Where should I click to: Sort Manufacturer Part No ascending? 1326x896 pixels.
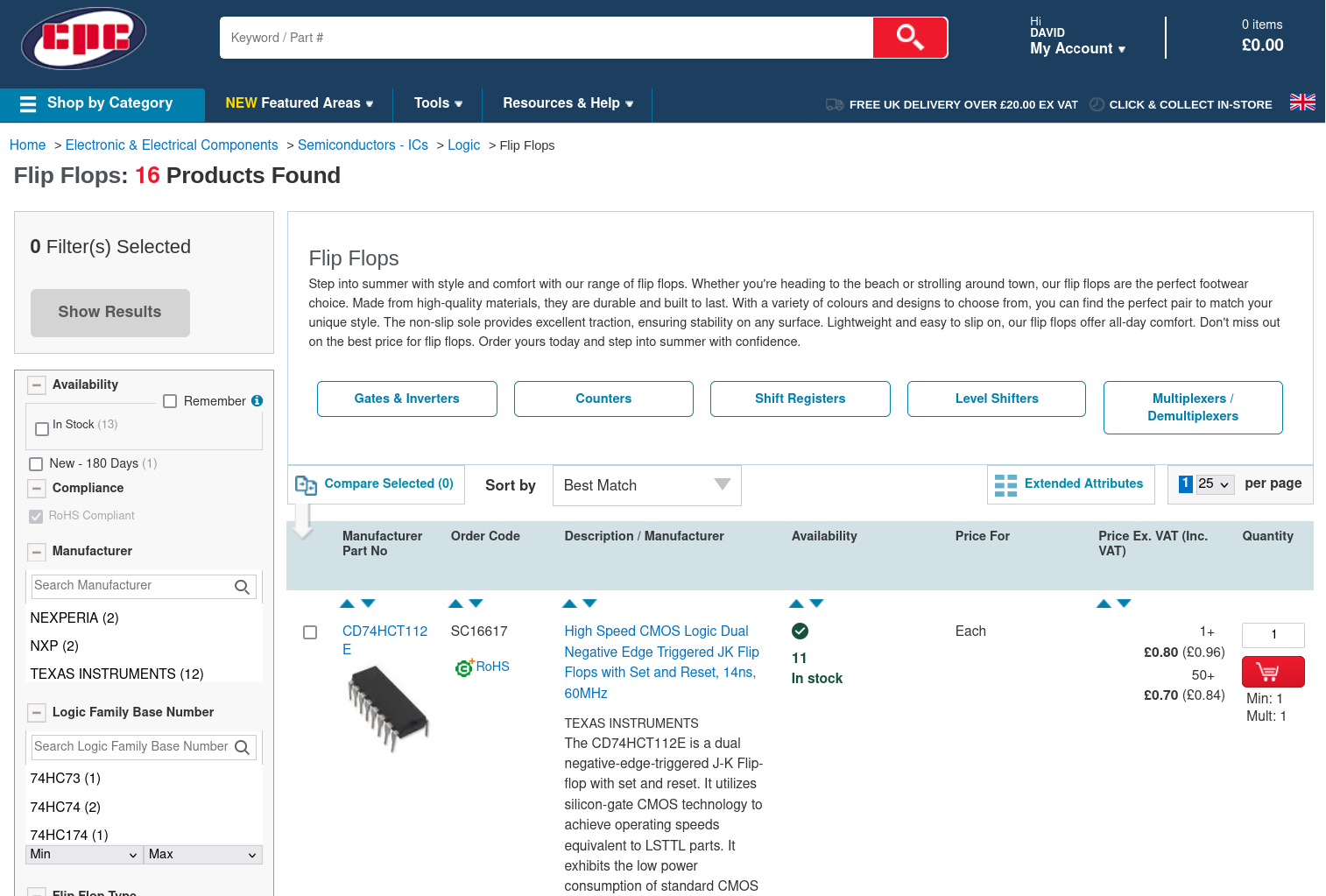coord(347,603)
